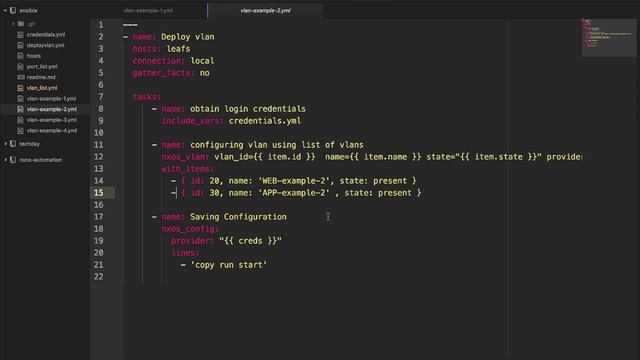Click line number 1 in gutter
The image size is (640, 360).
click(101, 25)
